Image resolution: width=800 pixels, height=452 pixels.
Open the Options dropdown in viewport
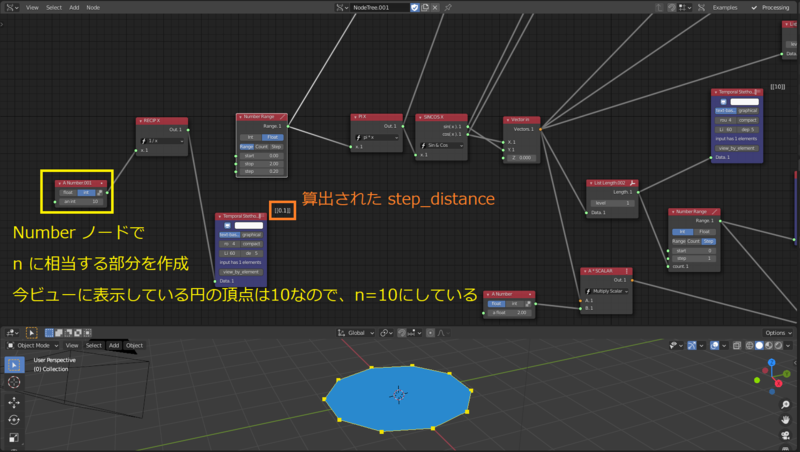[778, 333]
